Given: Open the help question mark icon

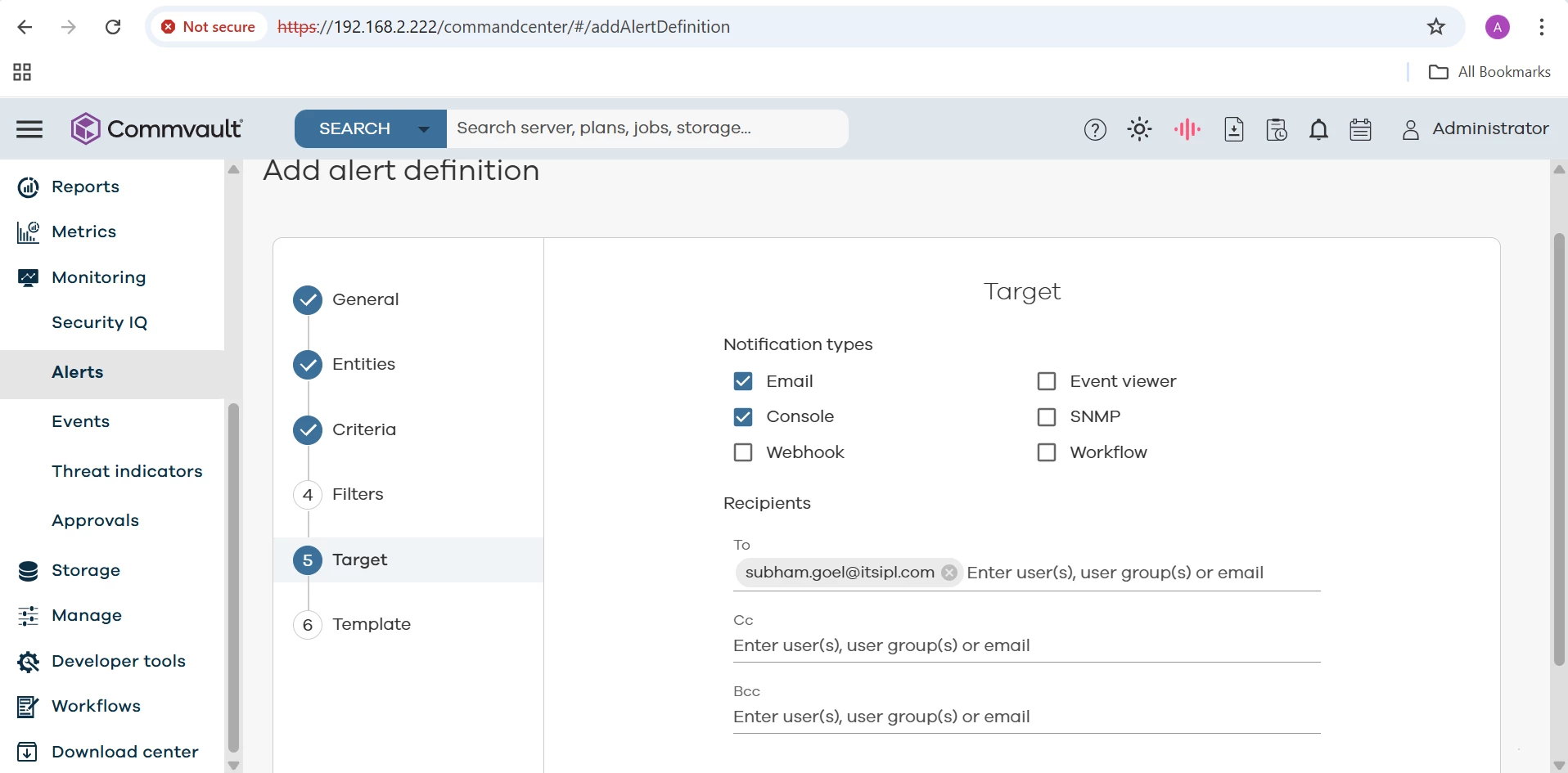Looking at the screenshot, I should point(1095,129).
